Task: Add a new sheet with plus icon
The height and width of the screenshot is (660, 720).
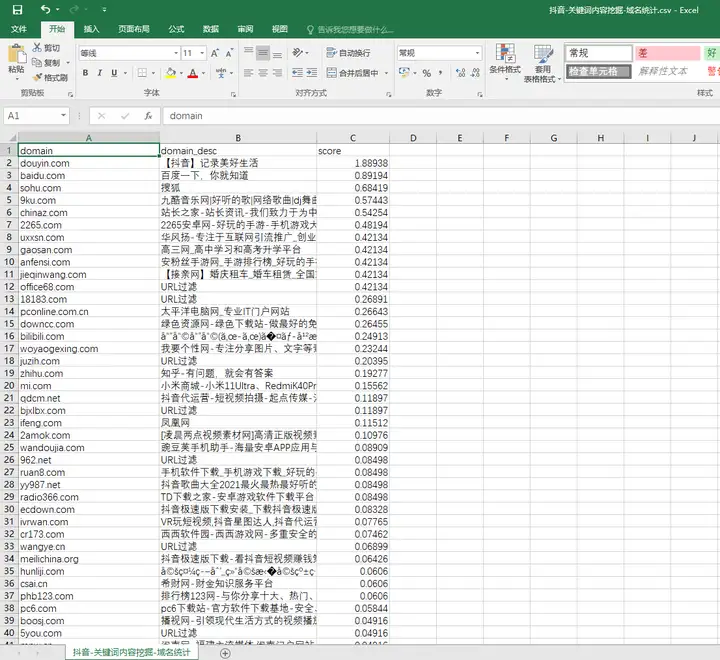Action: [x=225, y=653]
